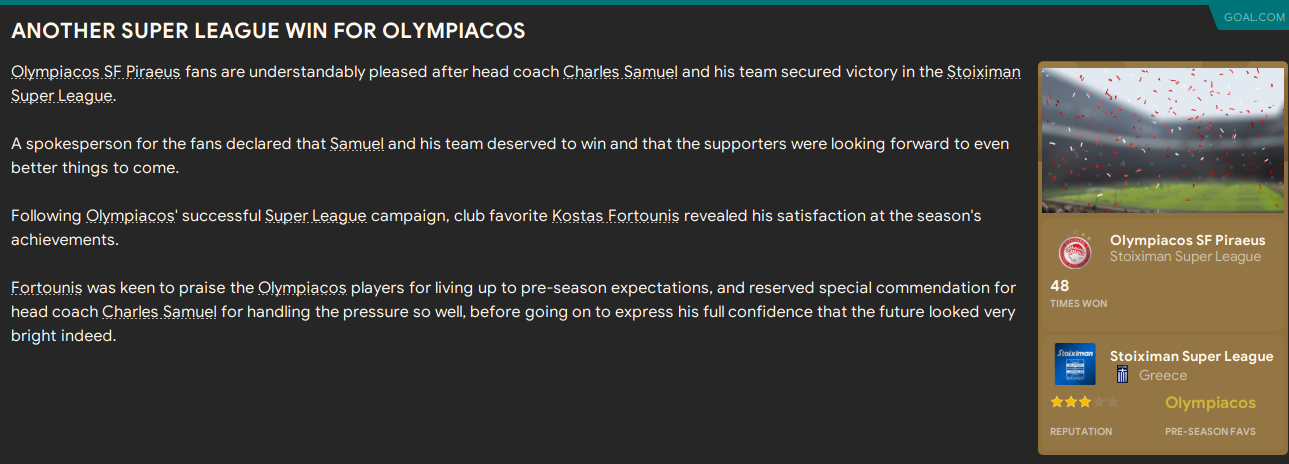
Task: Click the Olympiacos club crest in side panel
Action: [x=1076, y=251]
